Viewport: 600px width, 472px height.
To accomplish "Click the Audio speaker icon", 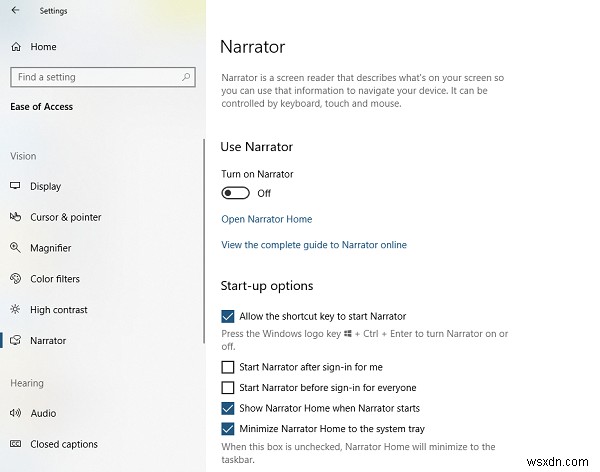I will pyautogui.click(x=15, y=413).
